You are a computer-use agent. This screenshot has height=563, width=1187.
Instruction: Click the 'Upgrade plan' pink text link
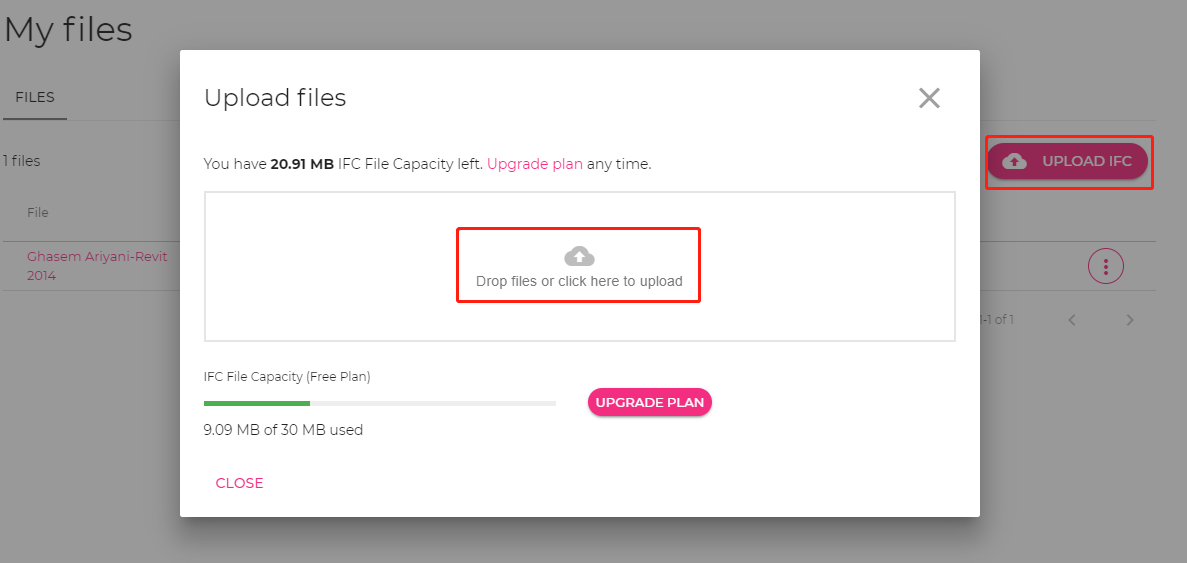point(534,164)
